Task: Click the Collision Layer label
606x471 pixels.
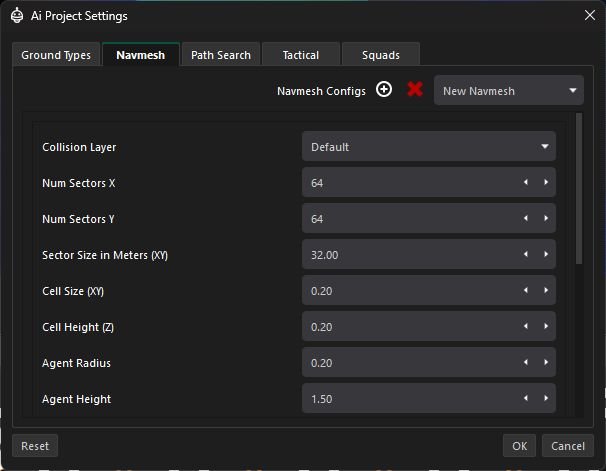Action: (79, 147)
